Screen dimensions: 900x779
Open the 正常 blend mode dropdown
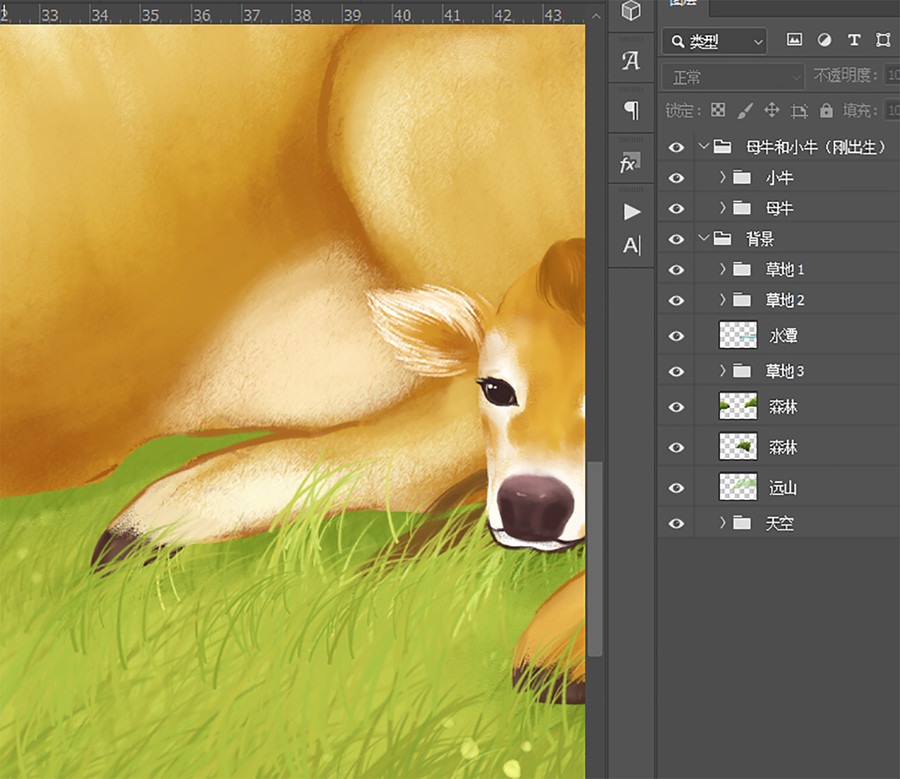point(733,76)
